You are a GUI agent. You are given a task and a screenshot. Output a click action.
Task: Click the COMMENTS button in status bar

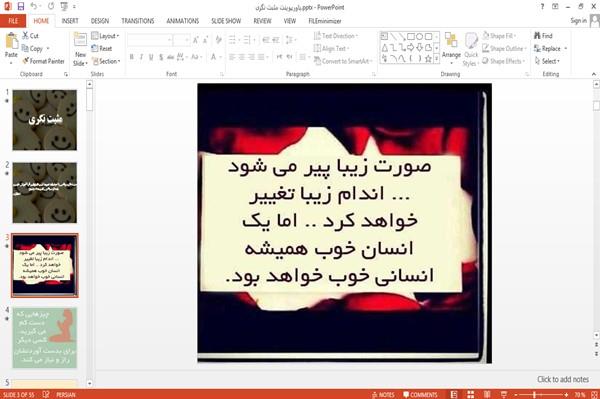coord(420,394)
